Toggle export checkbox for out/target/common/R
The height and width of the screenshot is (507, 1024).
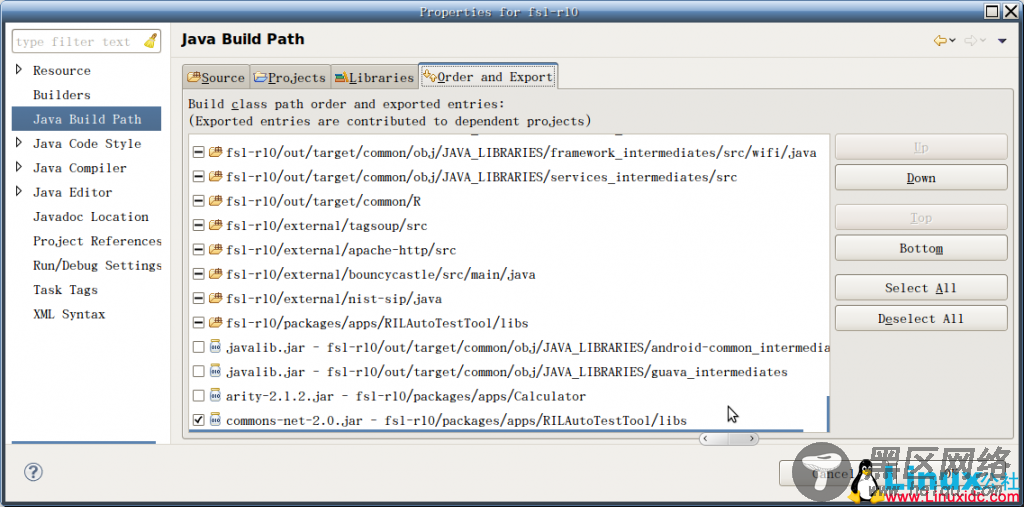(x=199, y=201)
